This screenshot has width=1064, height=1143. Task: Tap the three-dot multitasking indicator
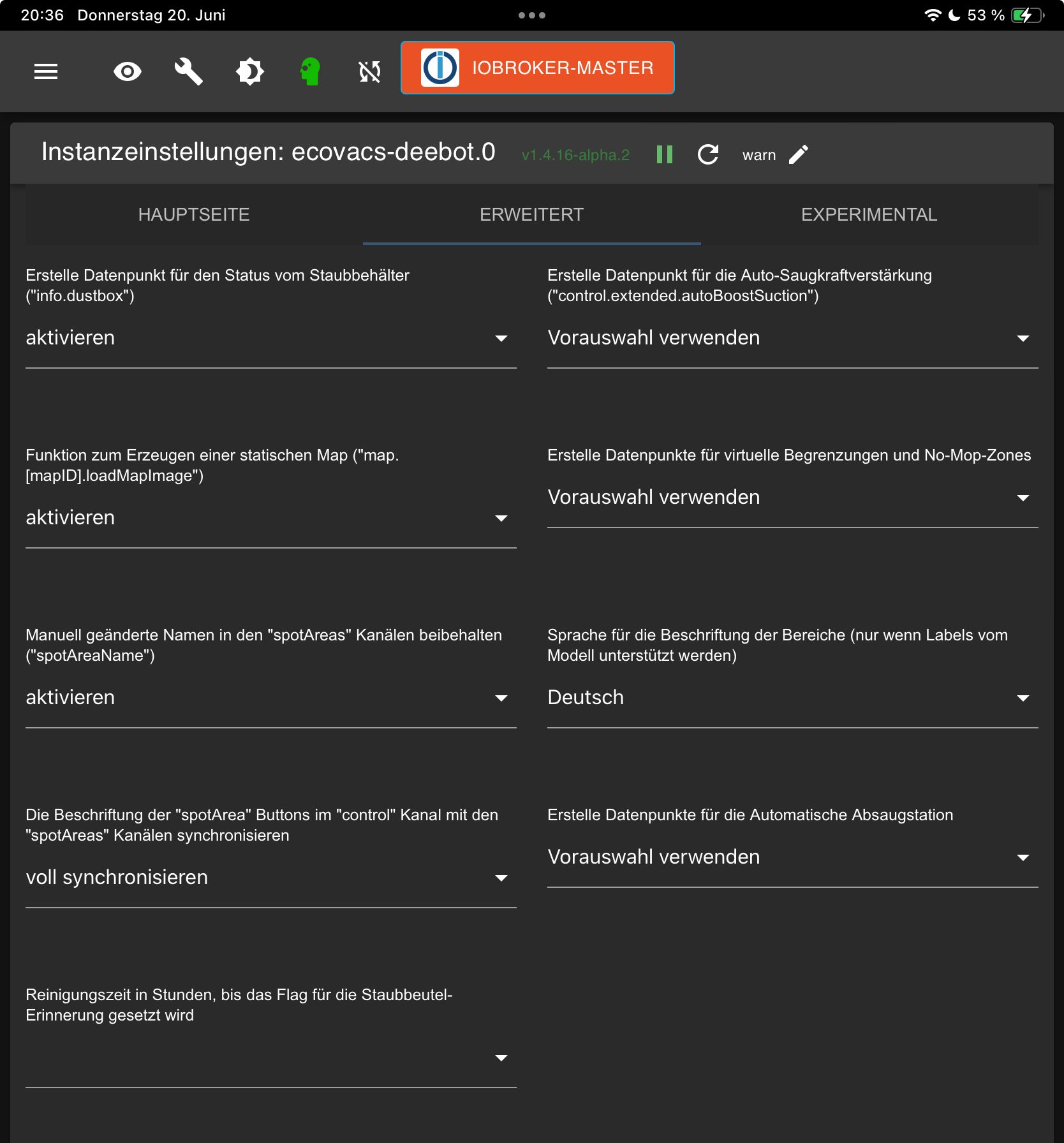pyautogui.click(x=532, y=15)
